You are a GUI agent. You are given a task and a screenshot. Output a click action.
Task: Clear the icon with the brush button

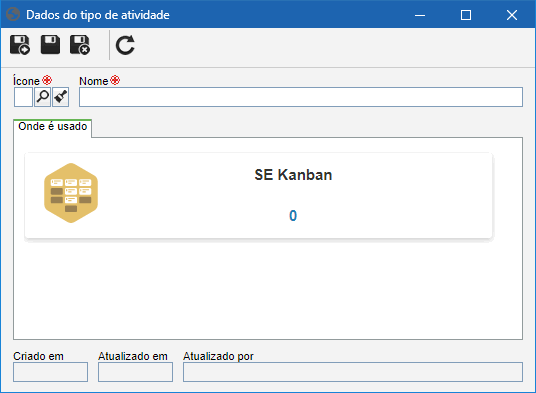[x=61, y=97]
